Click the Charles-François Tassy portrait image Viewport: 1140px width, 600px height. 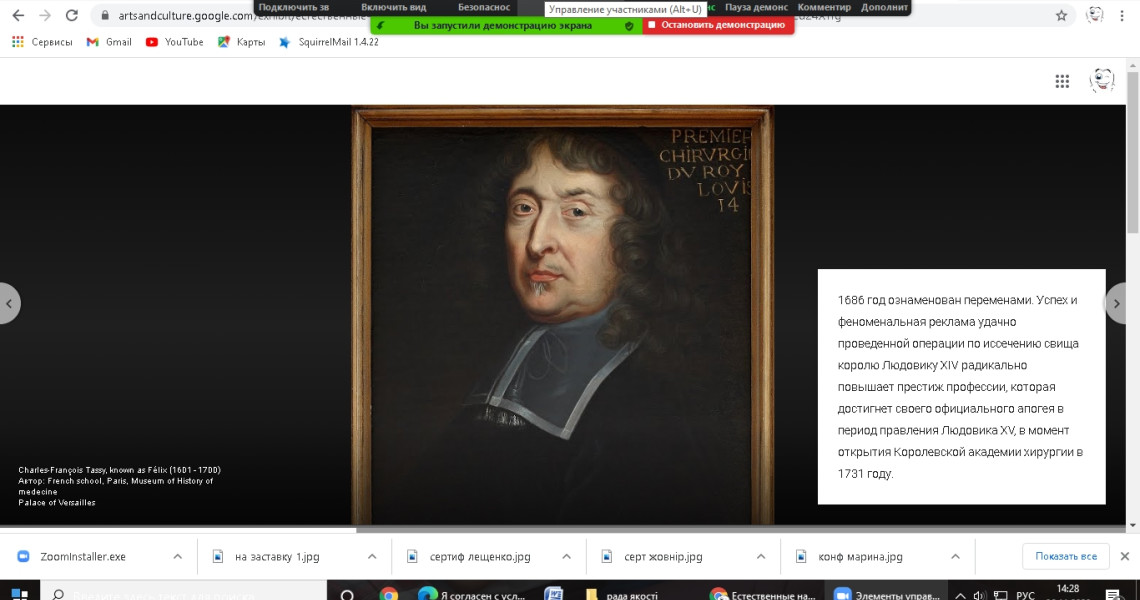pos(562,314)
